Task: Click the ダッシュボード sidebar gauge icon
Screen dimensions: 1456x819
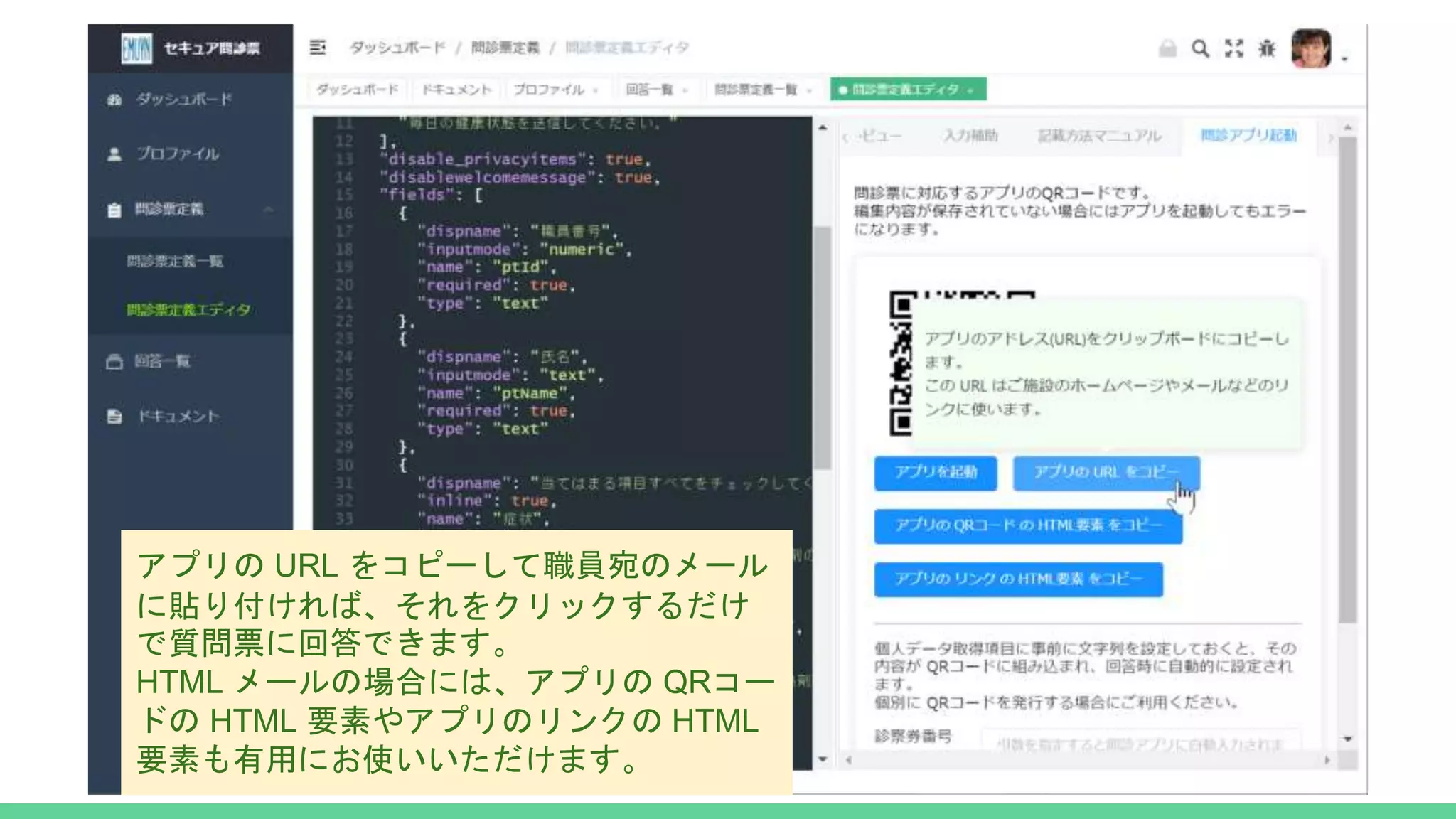Action: tap(114, 100)
